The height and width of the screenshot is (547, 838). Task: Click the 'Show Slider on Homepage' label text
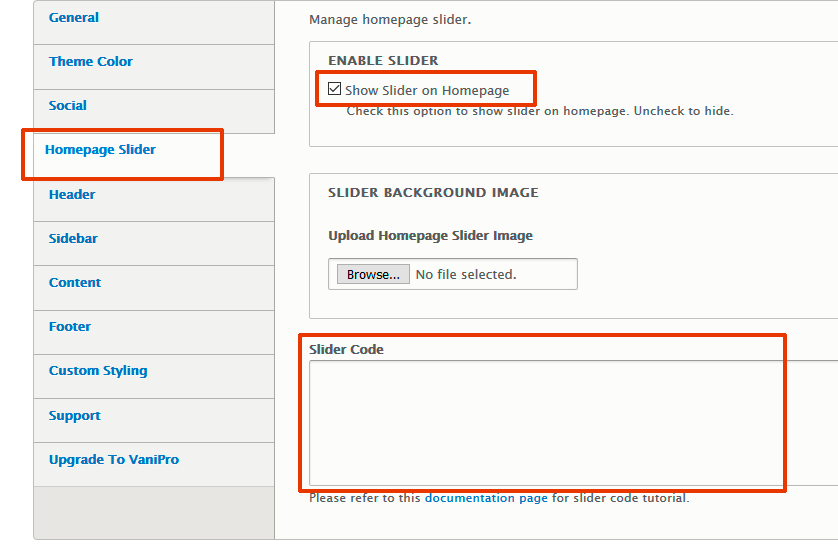point(427,91)
